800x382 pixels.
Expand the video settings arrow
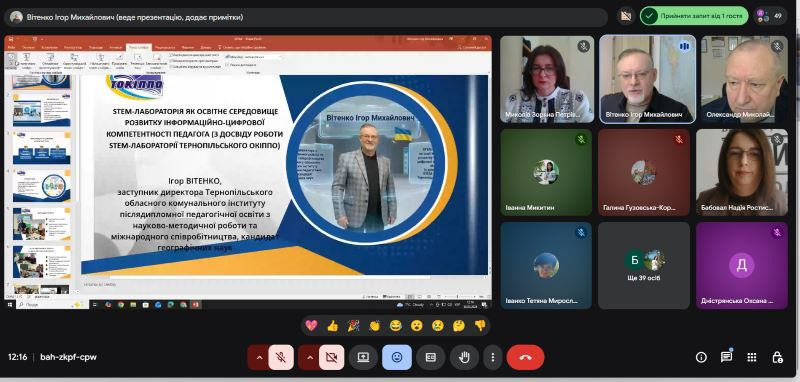(x=309, y=358)
